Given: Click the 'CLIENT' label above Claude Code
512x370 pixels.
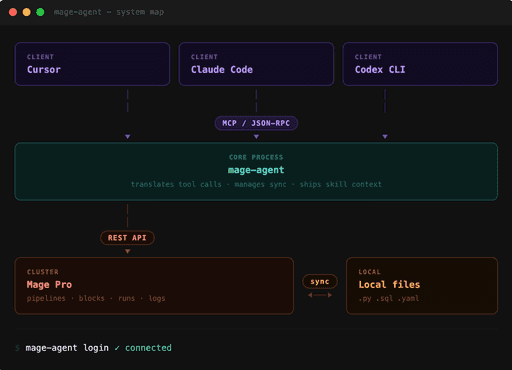Looking at the screenshot, I should (204, 57).
